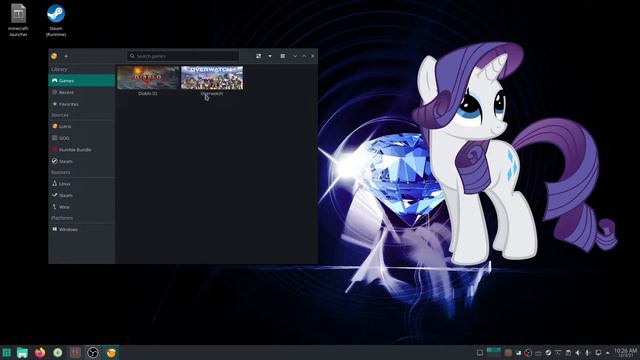Select the Linux runner in sidebar
The image size is (640, 360).
(x=82, y=184)
